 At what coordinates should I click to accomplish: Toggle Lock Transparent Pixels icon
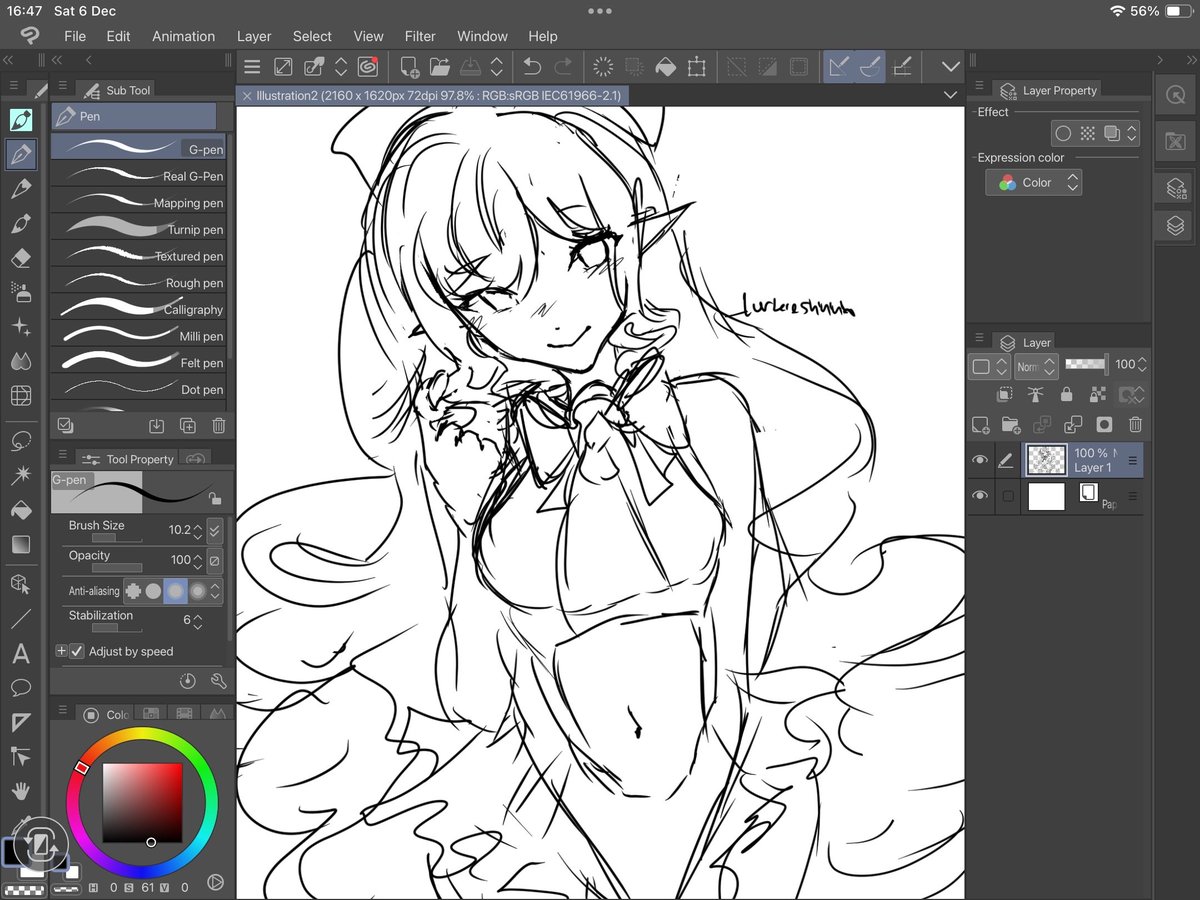tap(1097, 395)
